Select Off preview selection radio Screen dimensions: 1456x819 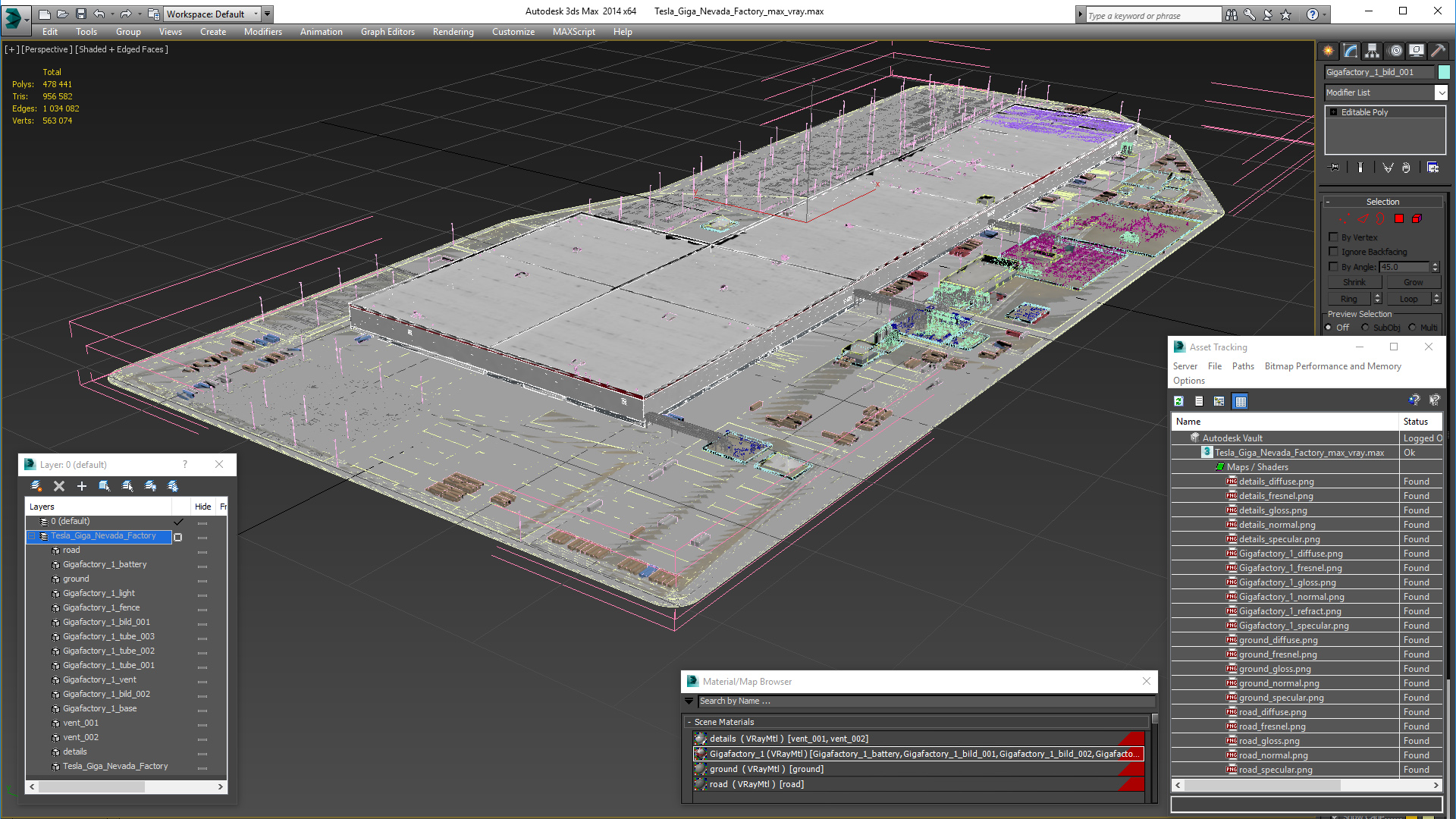pyautogui.click(x=1329, y=328)
